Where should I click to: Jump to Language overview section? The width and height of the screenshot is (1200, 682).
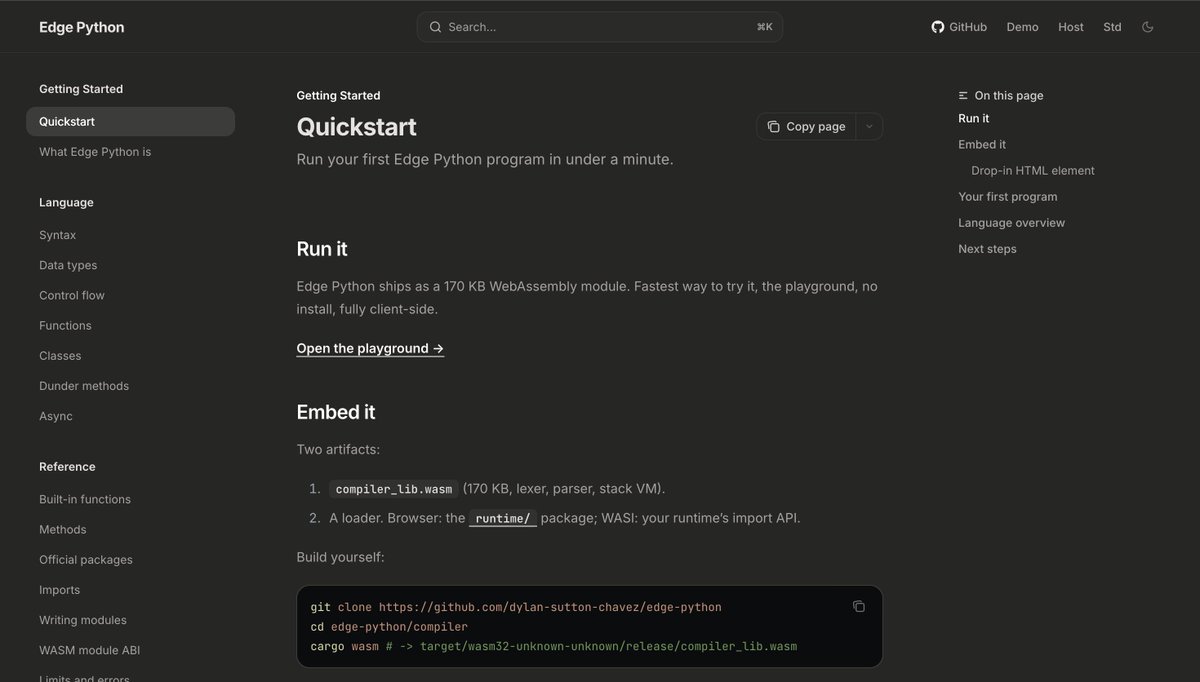1012,223
